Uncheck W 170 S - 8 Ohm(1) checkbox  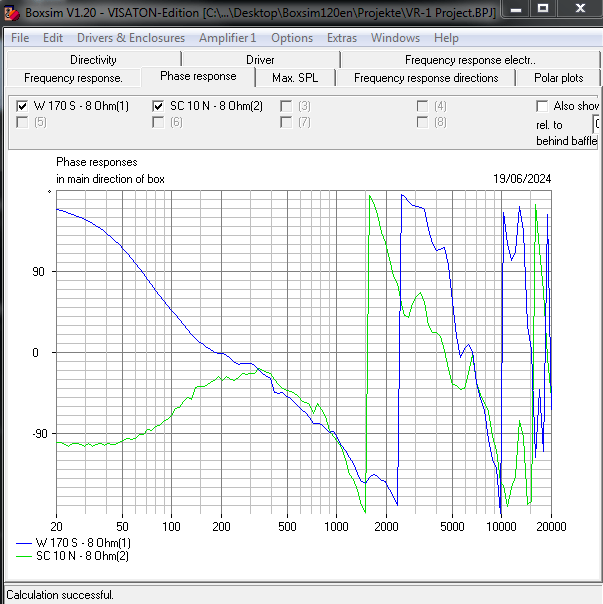coord(22,106)
